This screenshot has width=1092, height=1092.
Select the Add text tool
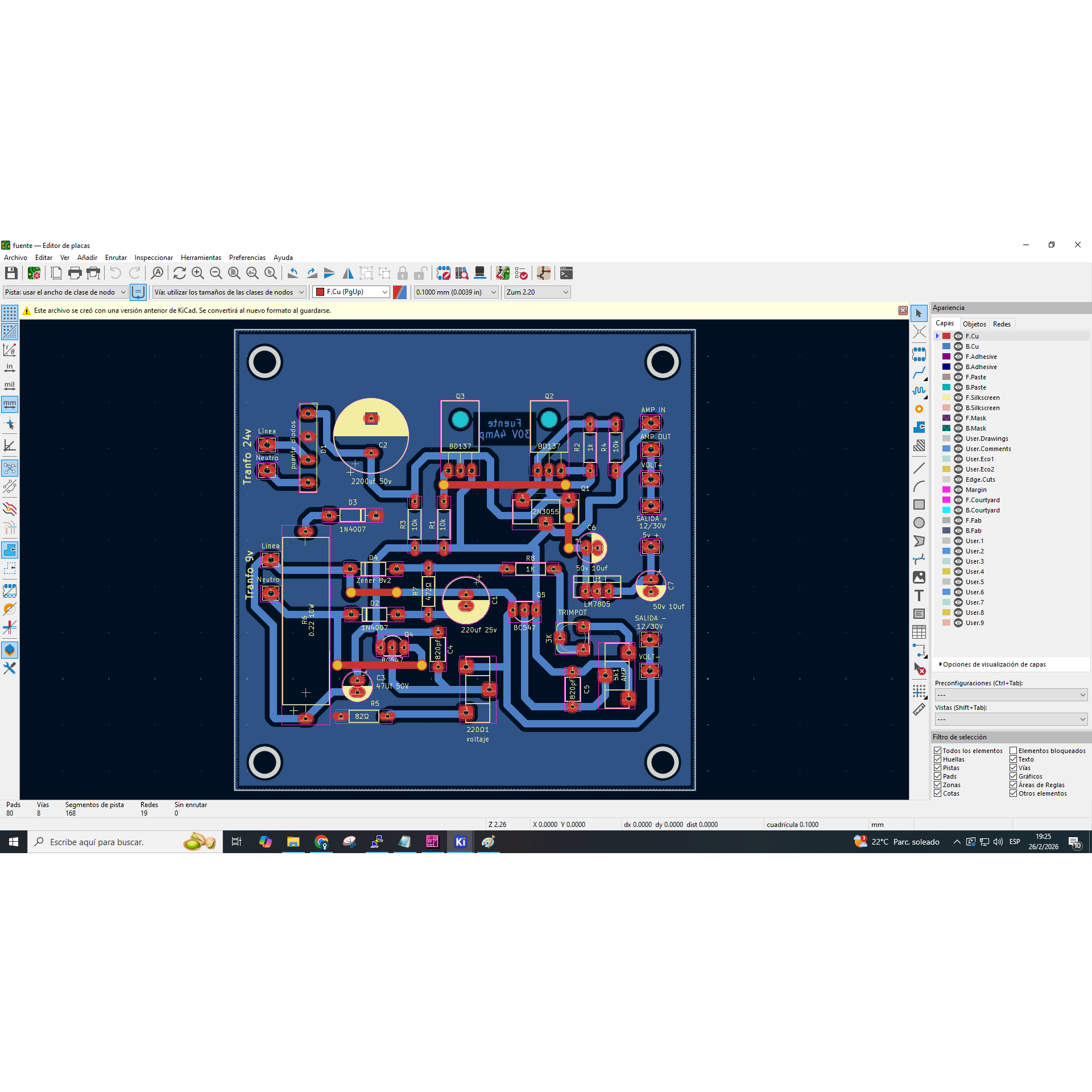click(919, 595)
